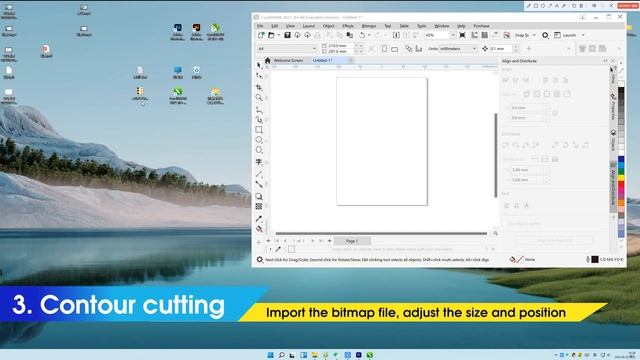Click the Windows Start button on taskbar
640x360 pixels.
click(x=270, y=355)
